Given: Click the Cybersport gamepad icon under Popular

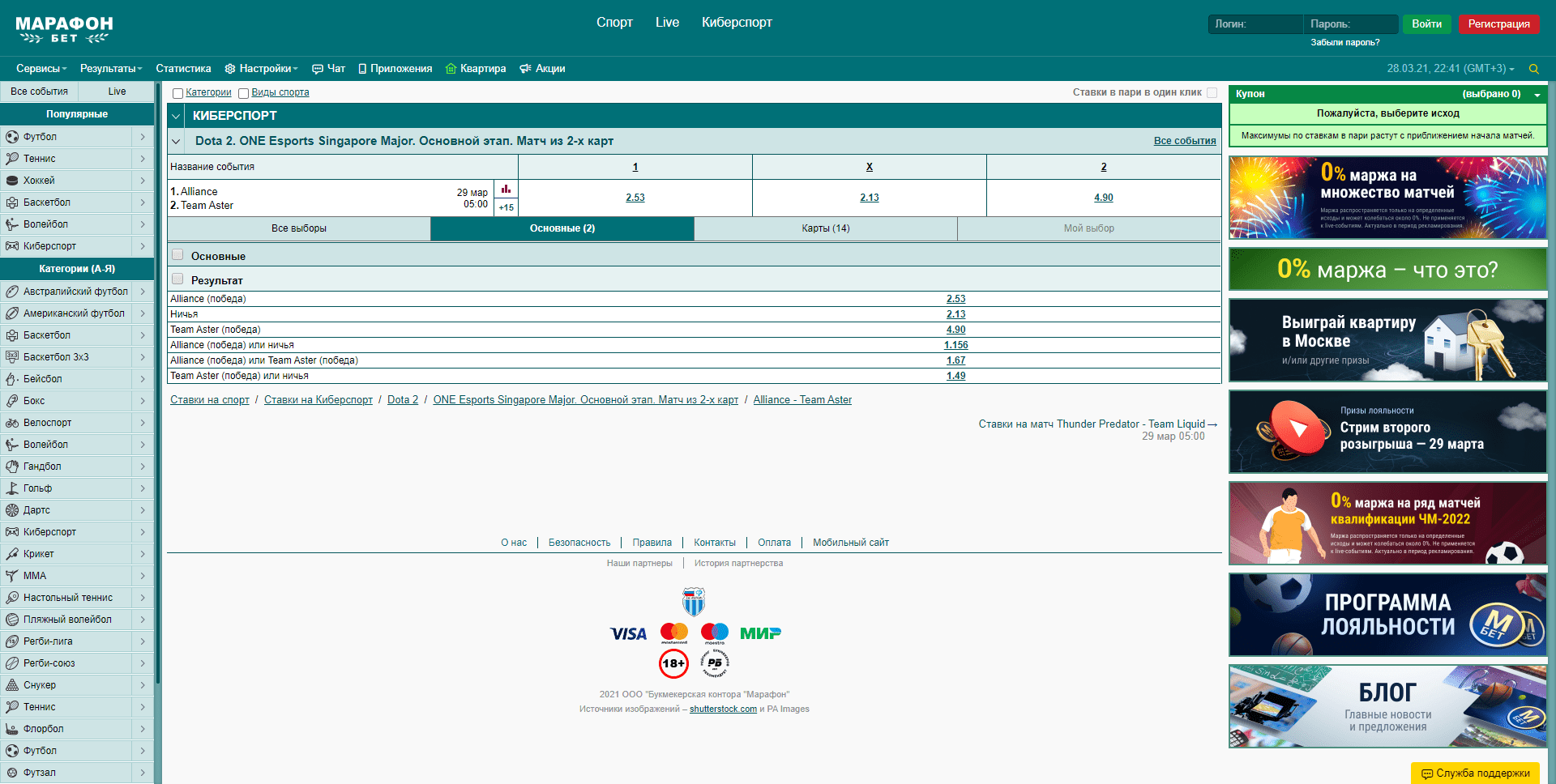Looking at the screenshot, I should (x=12, y=246).
